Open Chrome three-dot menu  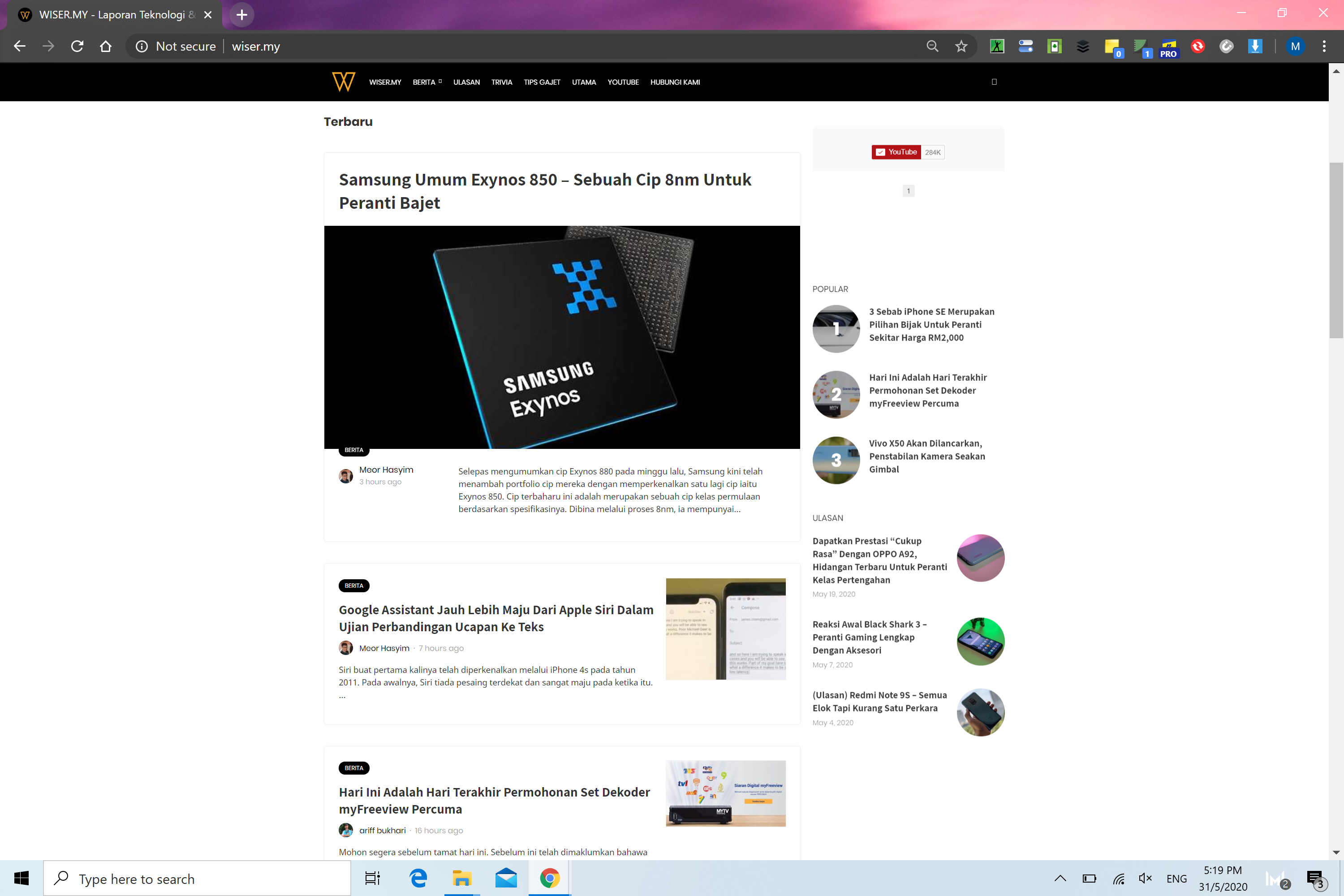(1324, 46)
